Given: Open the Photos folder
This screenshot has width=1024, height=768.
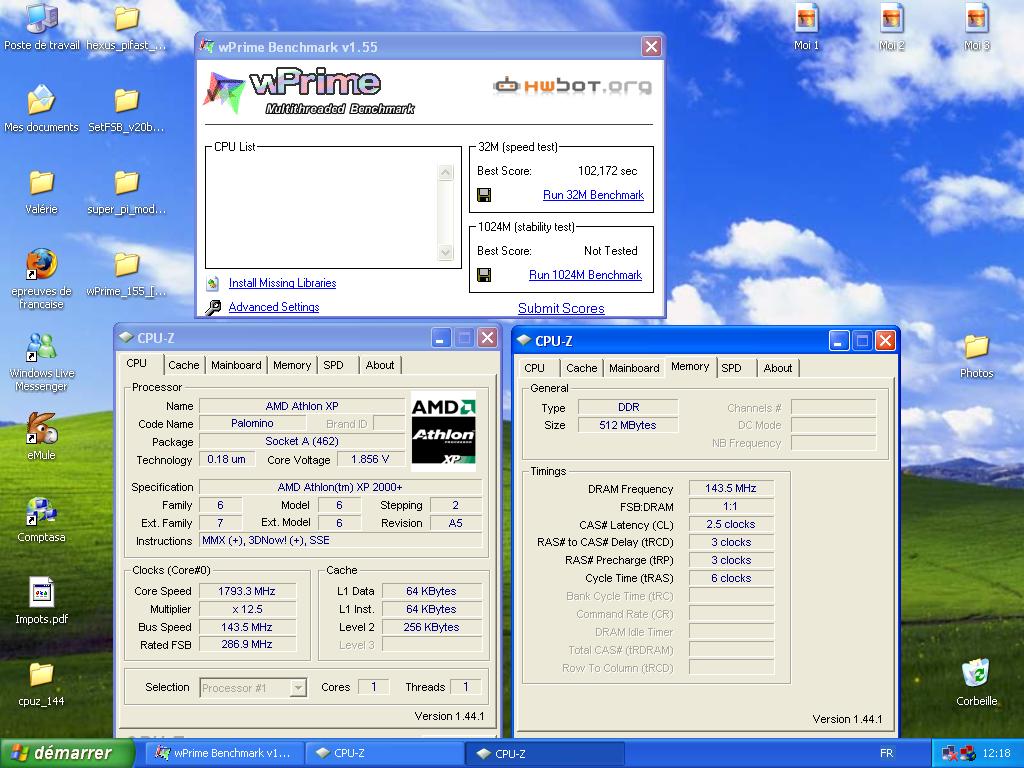Looking at the screenshot, I should 976,346.
